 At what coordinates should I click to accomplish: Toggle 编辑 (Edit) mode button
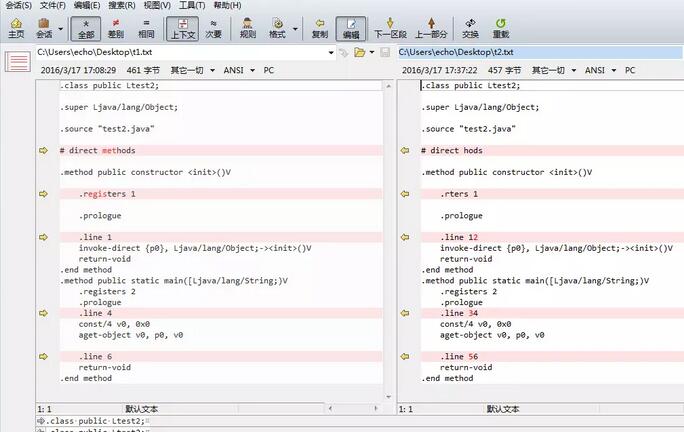(x=350, y=27)
